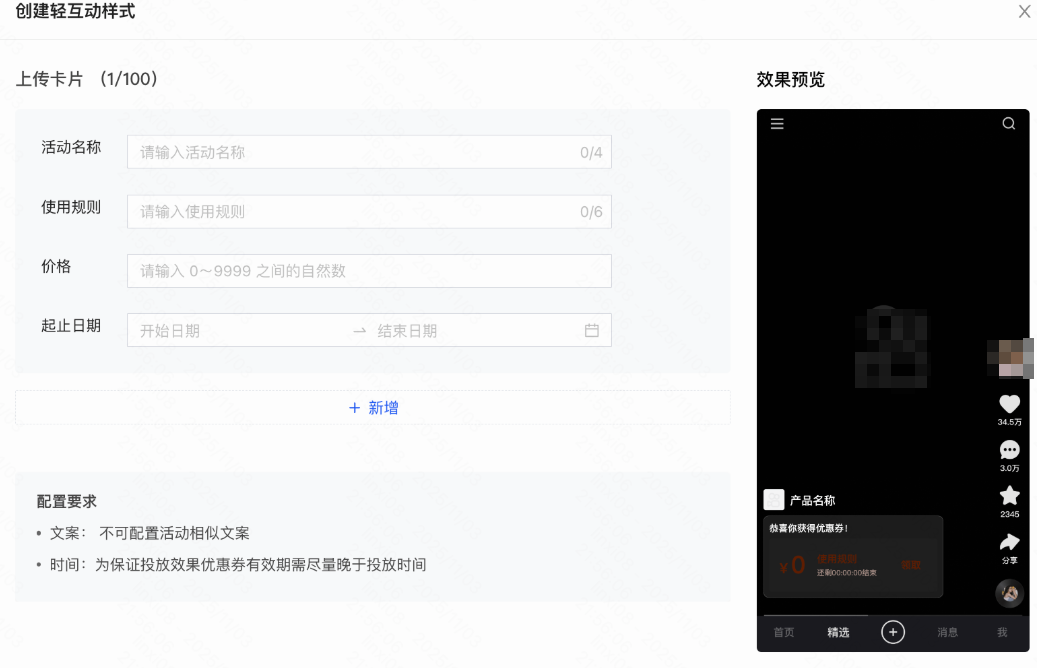The height and width of the screenshot is (668, 1037).
Task: Click the 3.0万 comments count
Action: click(x=1009, y=468)
